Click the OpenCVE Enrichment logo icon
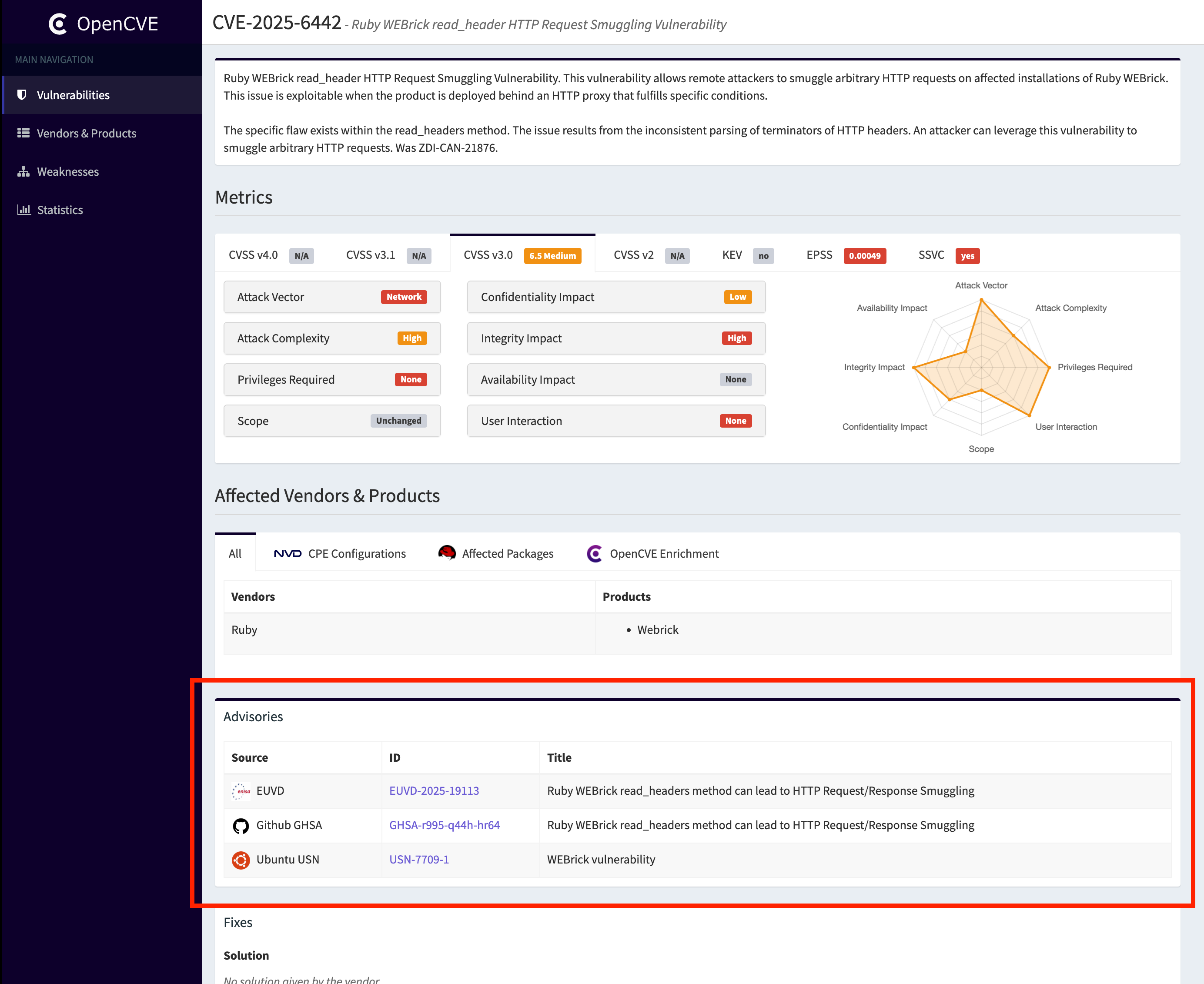The image size is (1204, 984). click(594, 553)
